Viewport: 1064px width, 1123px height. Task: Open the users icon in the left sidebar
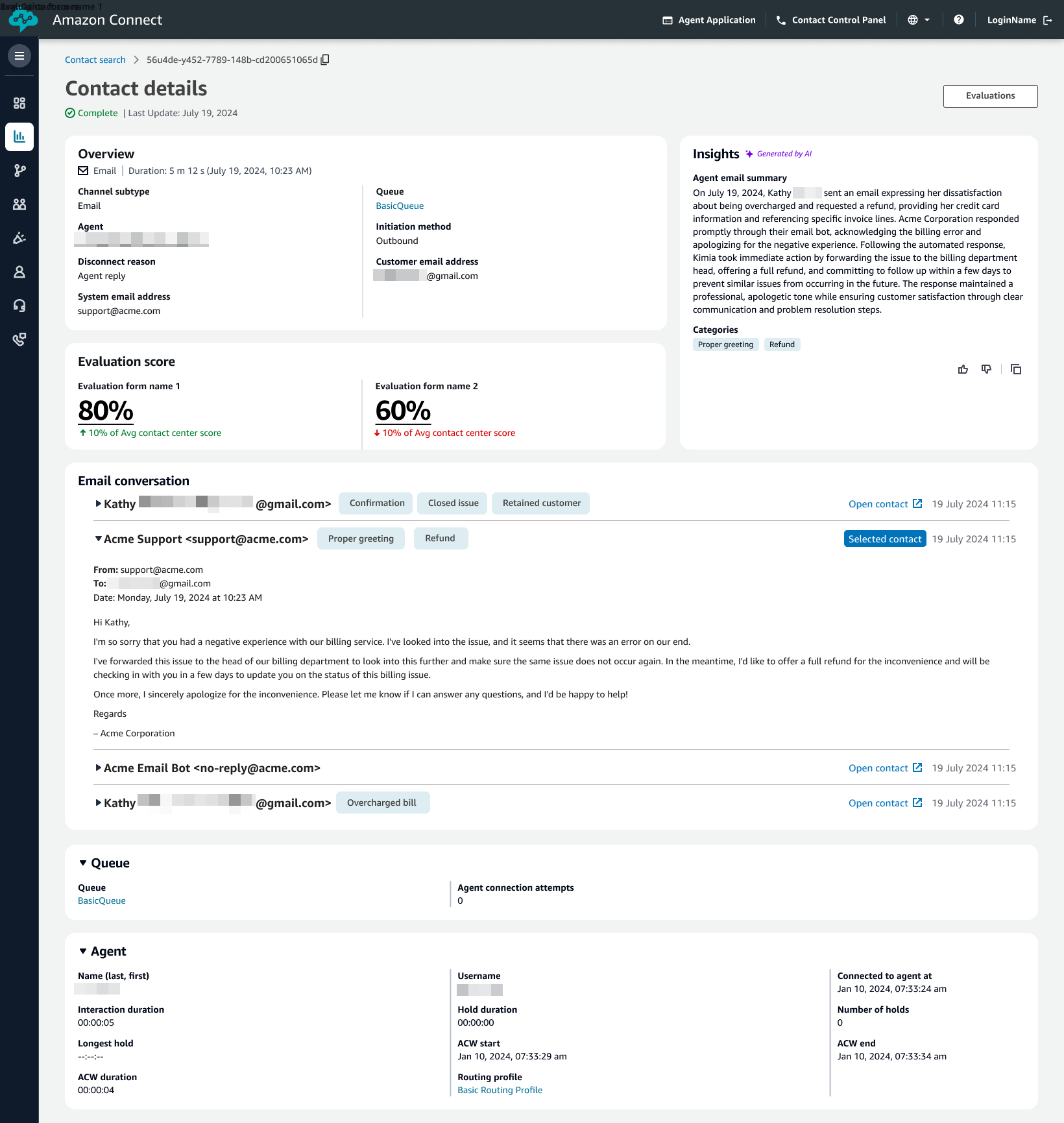(19, 204)
